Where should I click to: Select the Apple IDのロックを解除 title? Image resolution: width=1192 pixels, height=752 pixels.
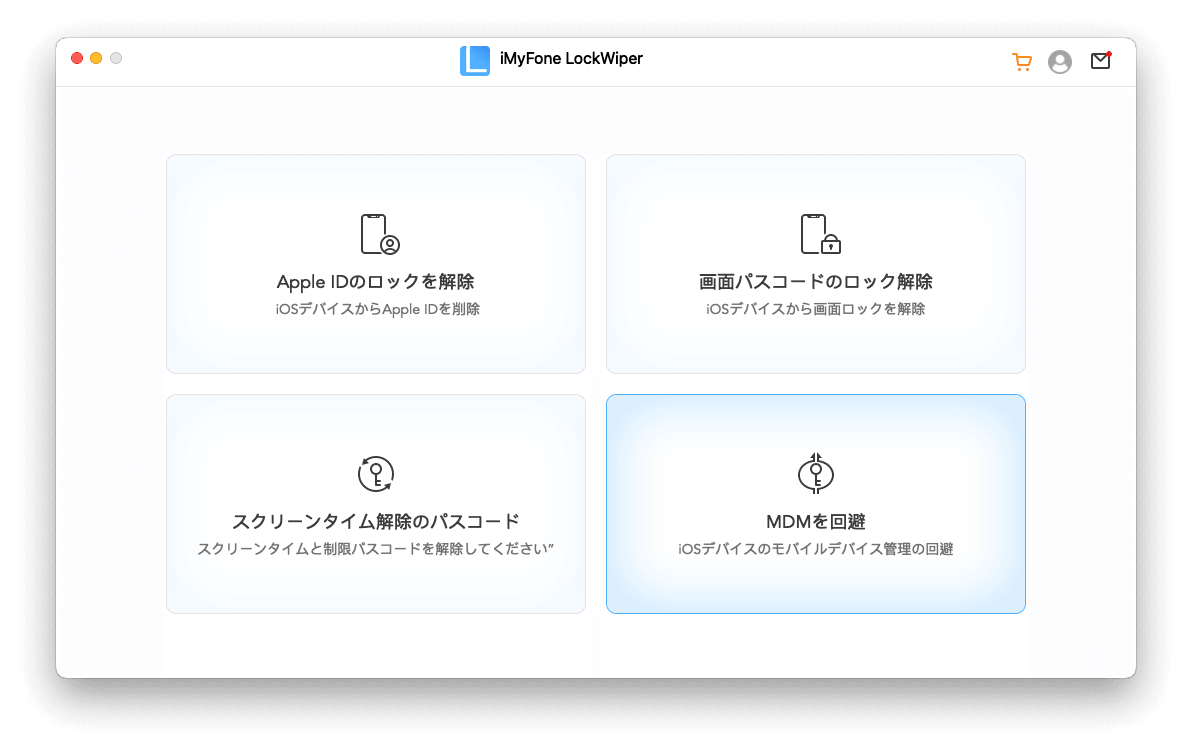[376, 282]
